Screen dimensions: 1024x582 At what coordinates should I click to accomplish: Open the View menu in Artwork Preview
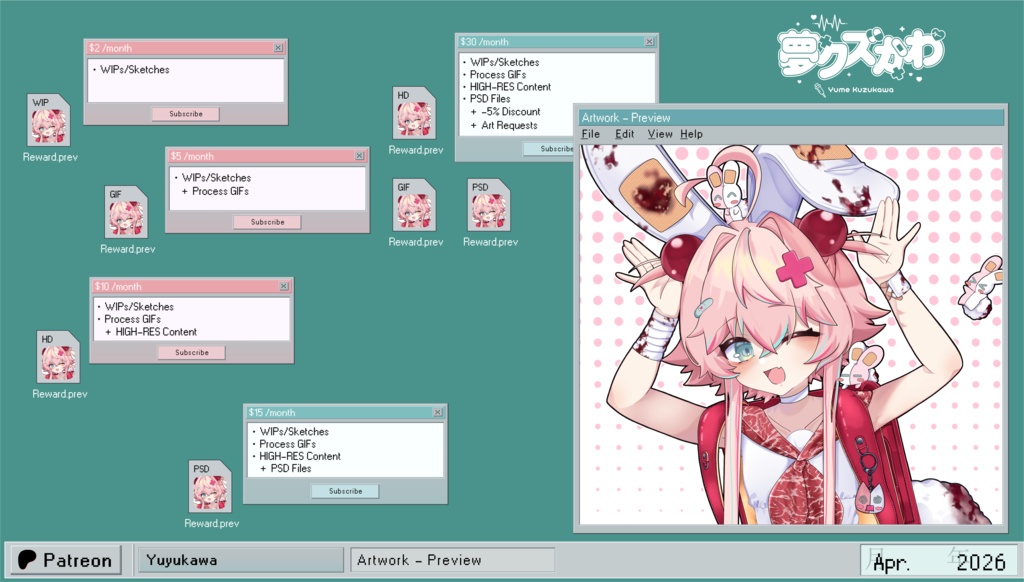coord(660,134)
